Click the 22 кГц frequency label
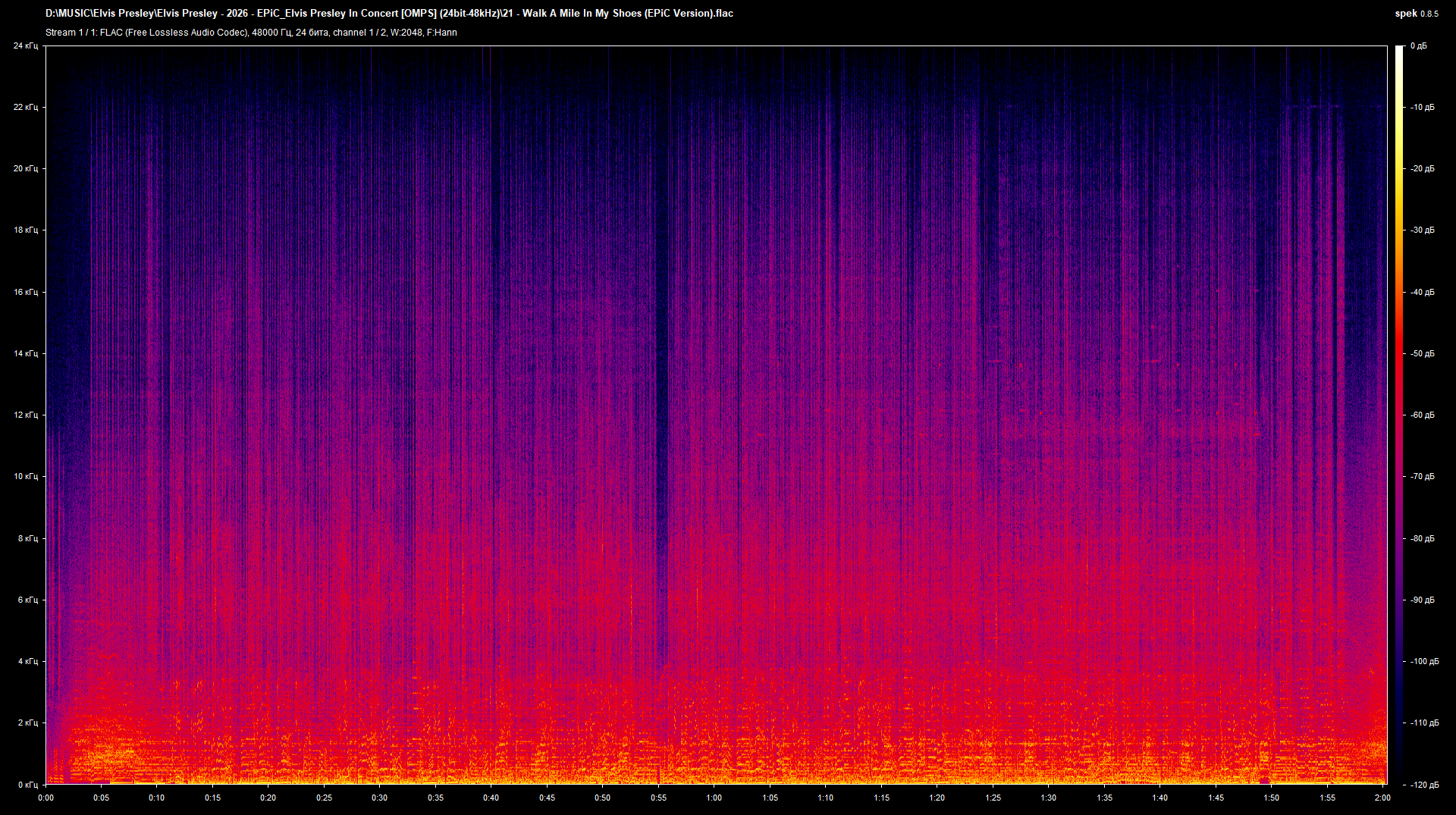The image size is (1456, 815). tap(26, 107)
